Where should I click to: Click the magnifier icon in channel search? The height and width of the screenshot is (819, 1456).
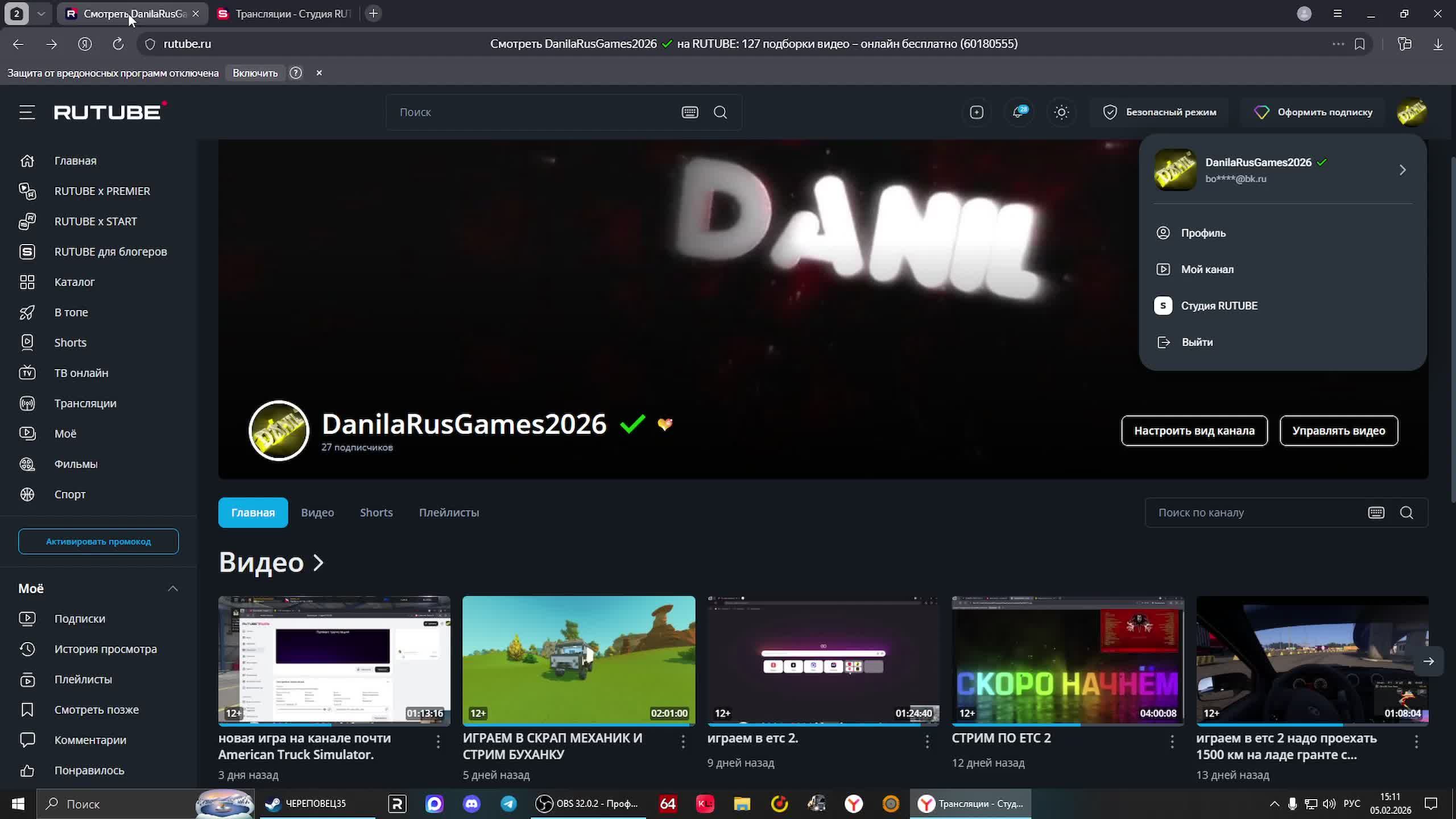[x=1407, y=512]
